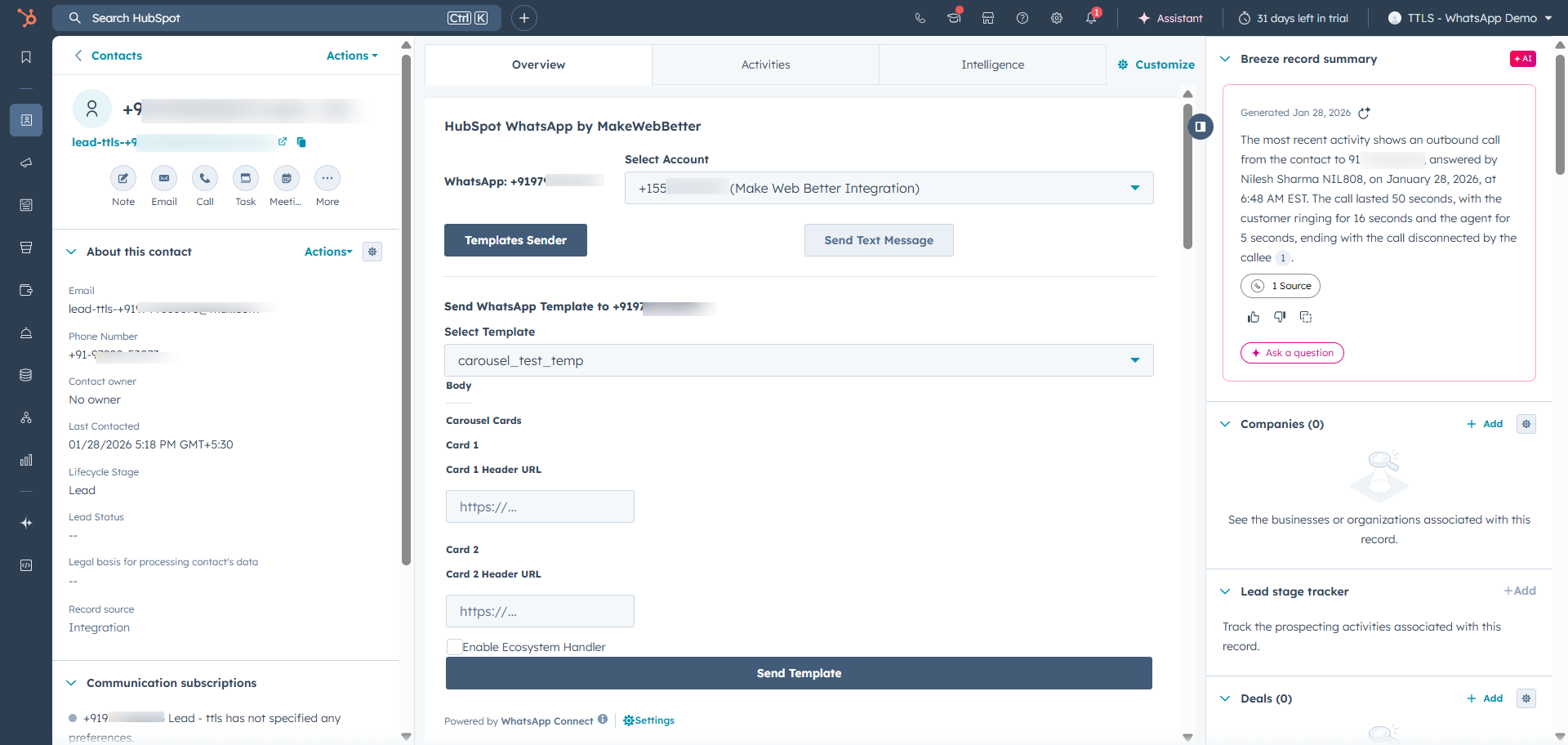Click the thumbs down feedback icon
The width and height of the screenshot is (1568, 745).
tap(1280, 317)
